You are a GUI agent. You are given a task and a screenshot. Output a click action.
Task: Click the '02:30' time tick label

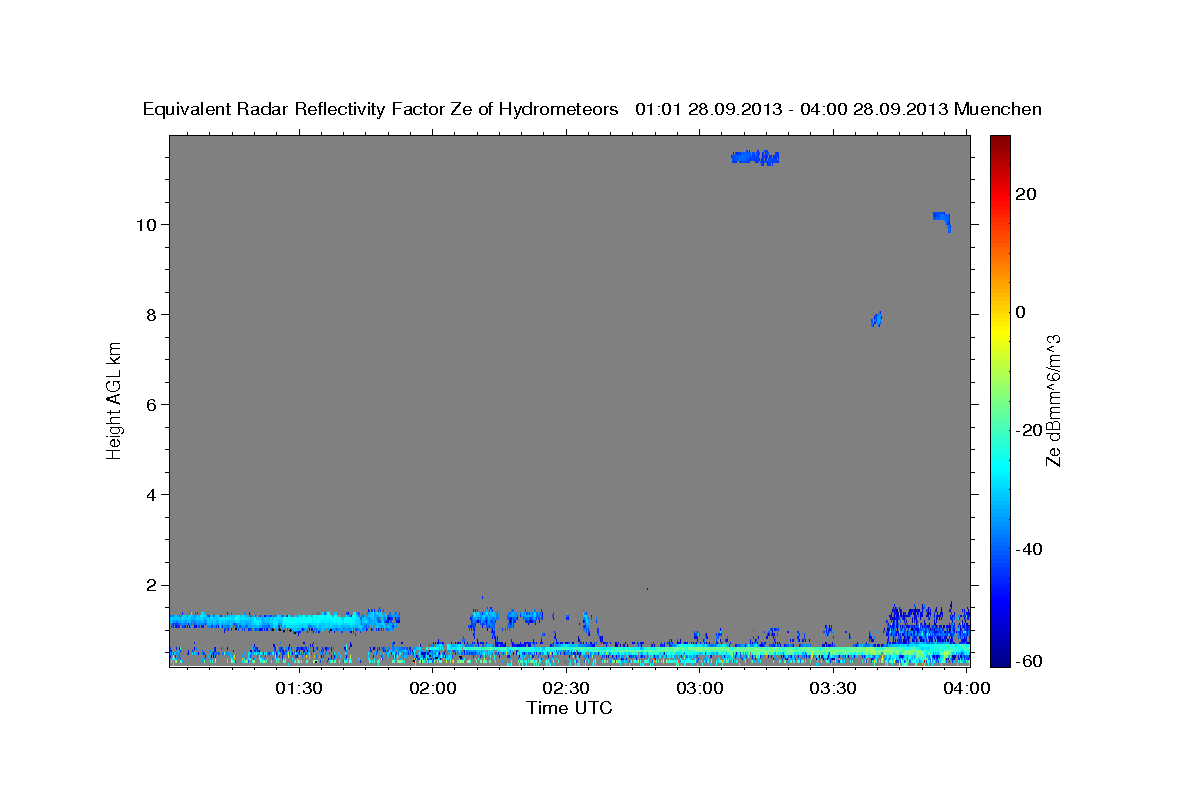pos(567,689)
